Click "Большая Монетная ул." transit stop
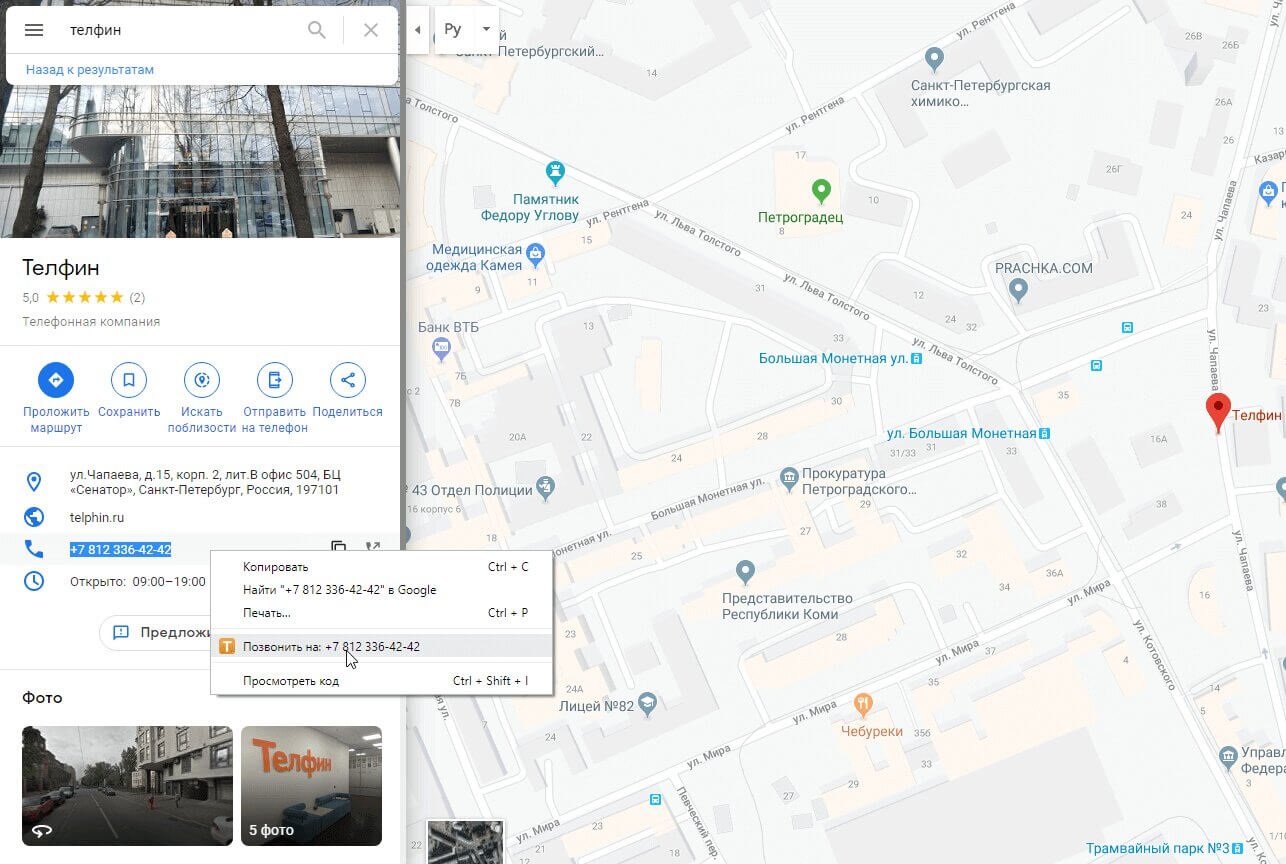 tap(916, 357)
